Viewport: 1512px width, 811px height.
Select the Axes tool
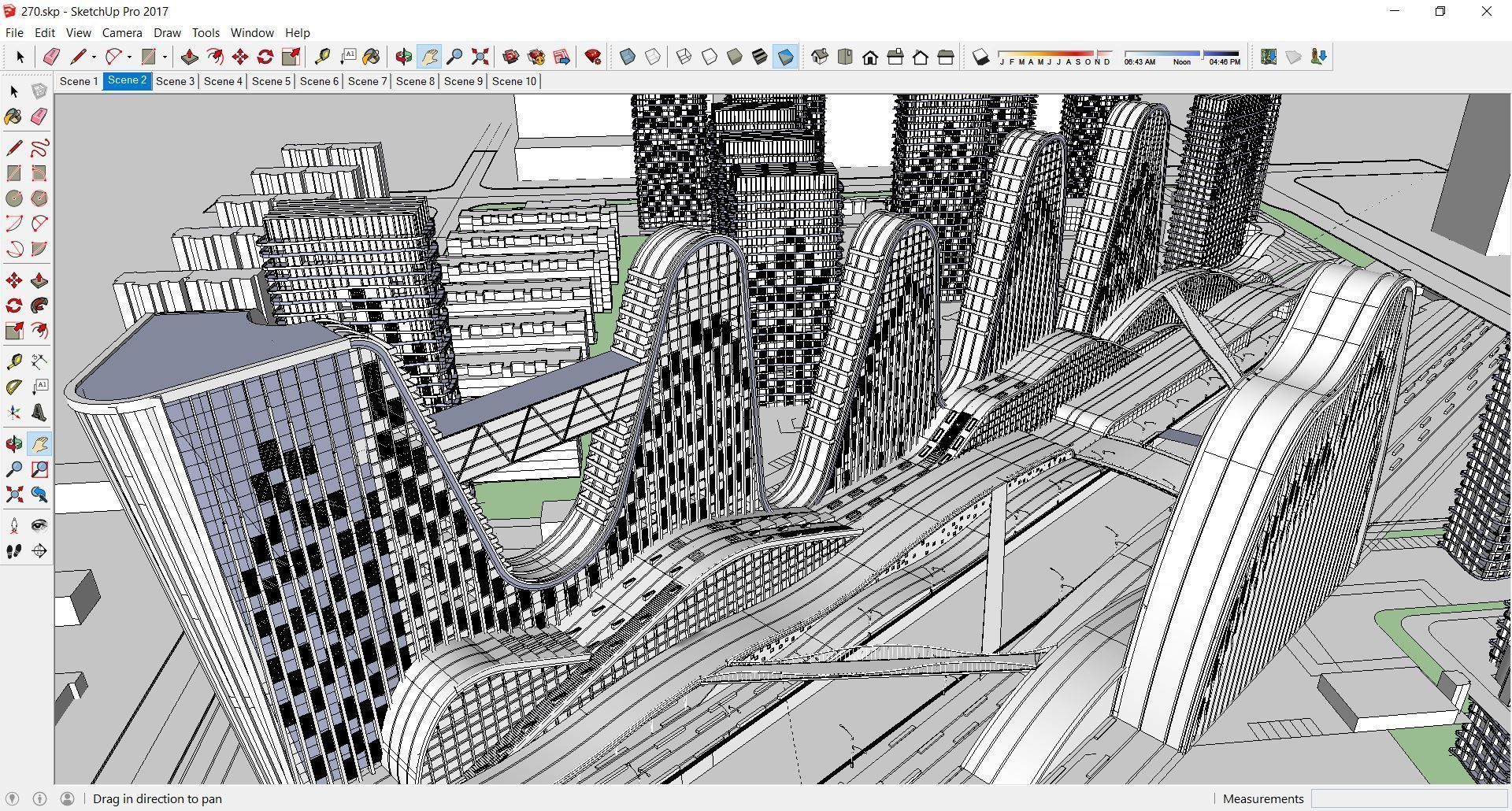point(14,413)
